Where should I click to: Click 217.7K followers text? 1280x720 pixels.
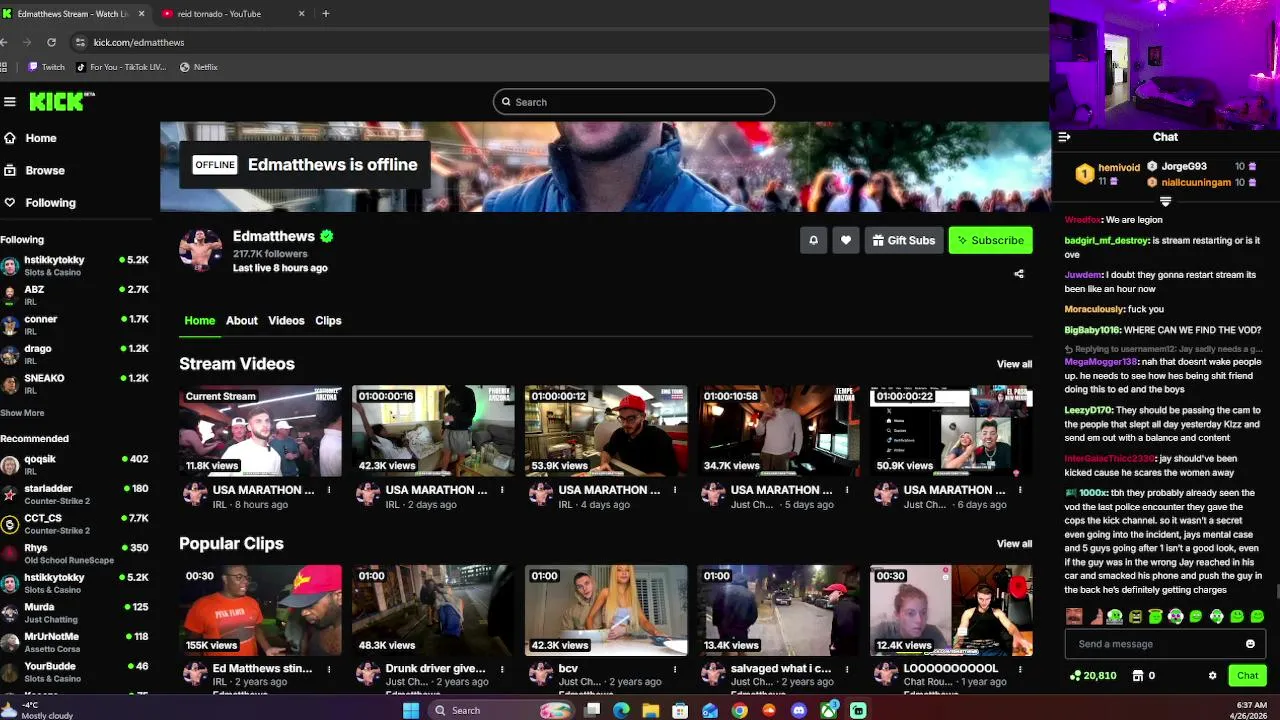pos(270,254)
